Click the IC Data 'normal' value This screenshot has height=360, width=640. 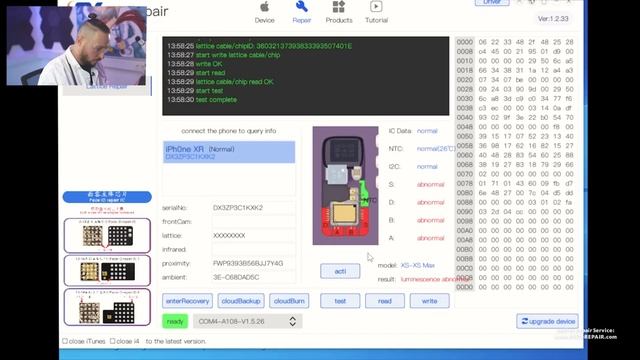[427, 131]
